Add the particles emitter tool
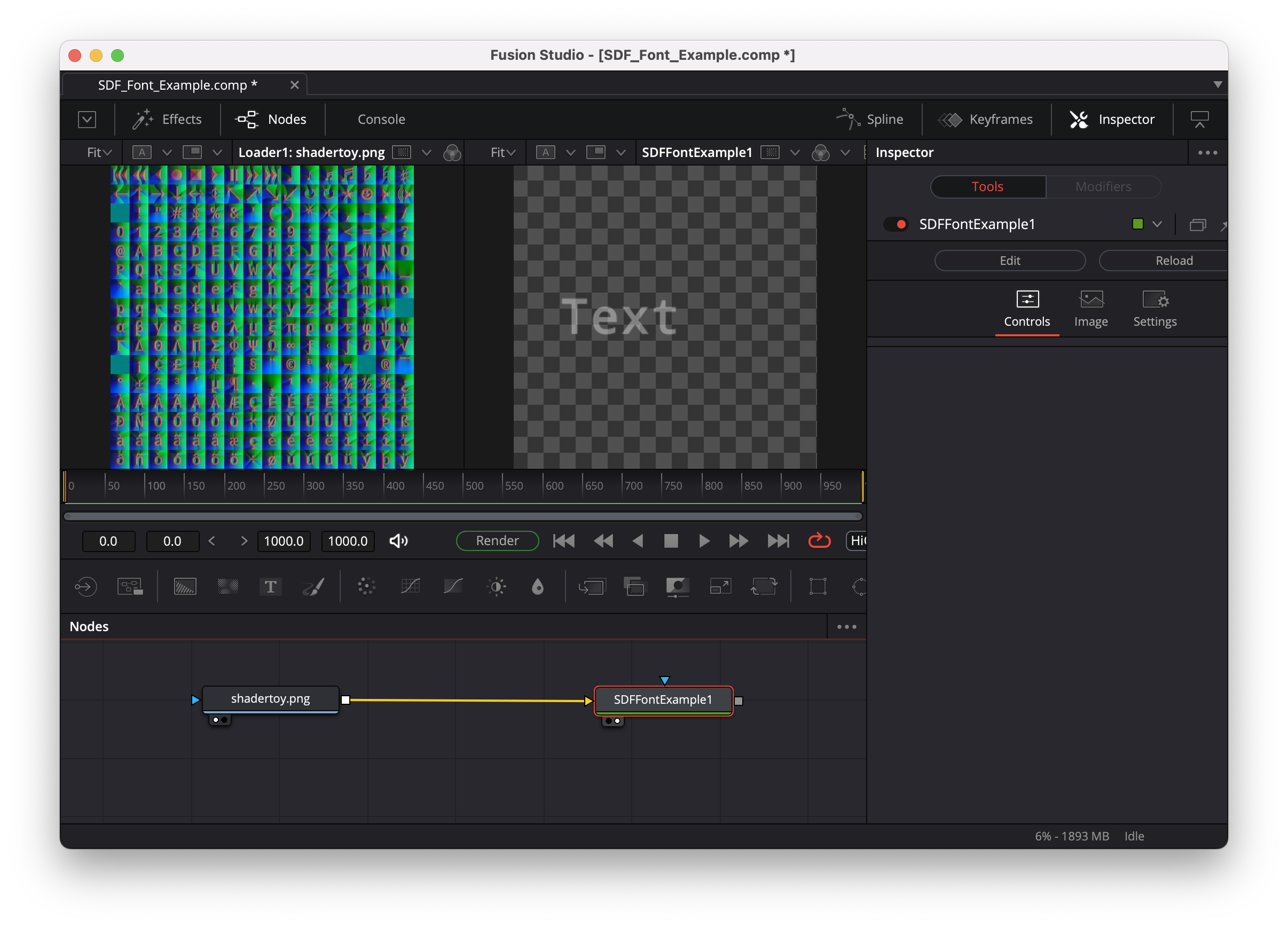Viewport: 1288px width, 928px height. 366,587
